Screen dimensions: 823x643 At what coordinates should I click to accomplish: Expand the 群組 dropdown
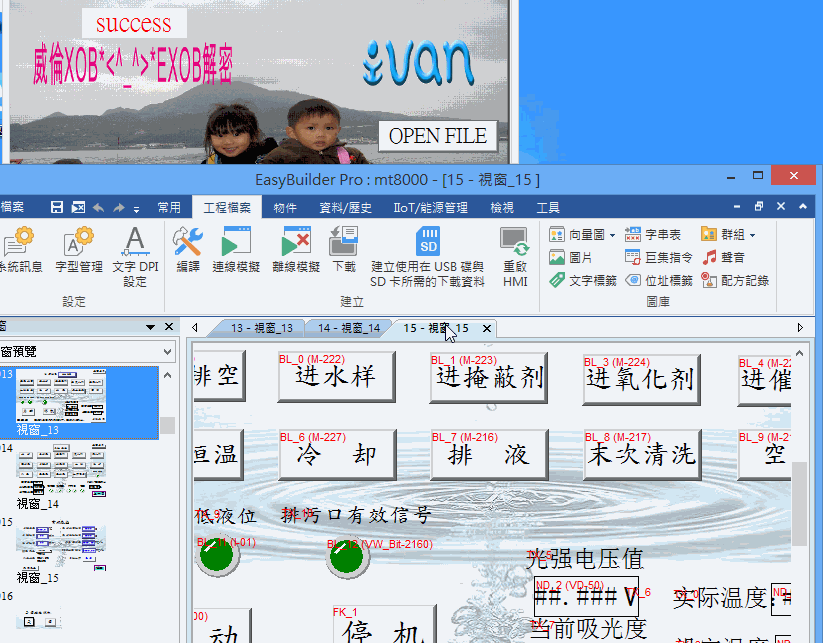click(x=752, y=234)
